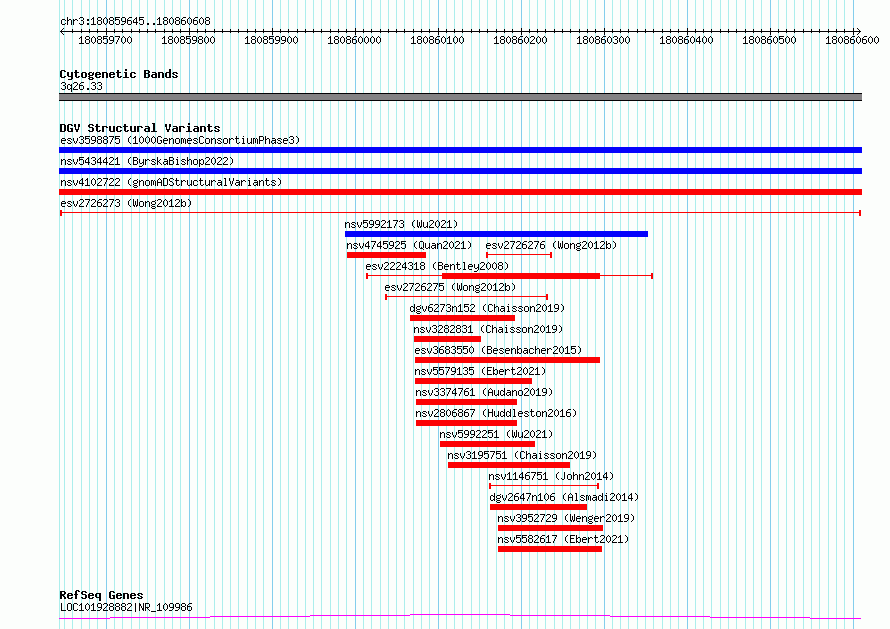Click ruler position 180860600

pyautogui.click(x=852, y=40)
